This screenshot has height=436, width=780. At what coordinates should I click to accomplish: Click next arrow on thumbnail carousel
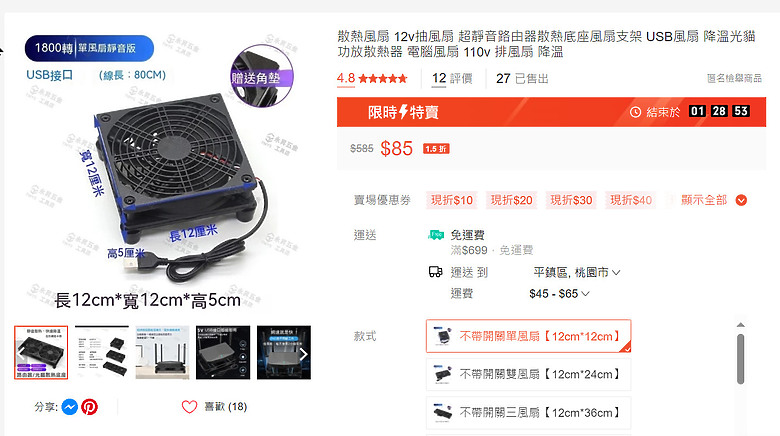[303, 354]
